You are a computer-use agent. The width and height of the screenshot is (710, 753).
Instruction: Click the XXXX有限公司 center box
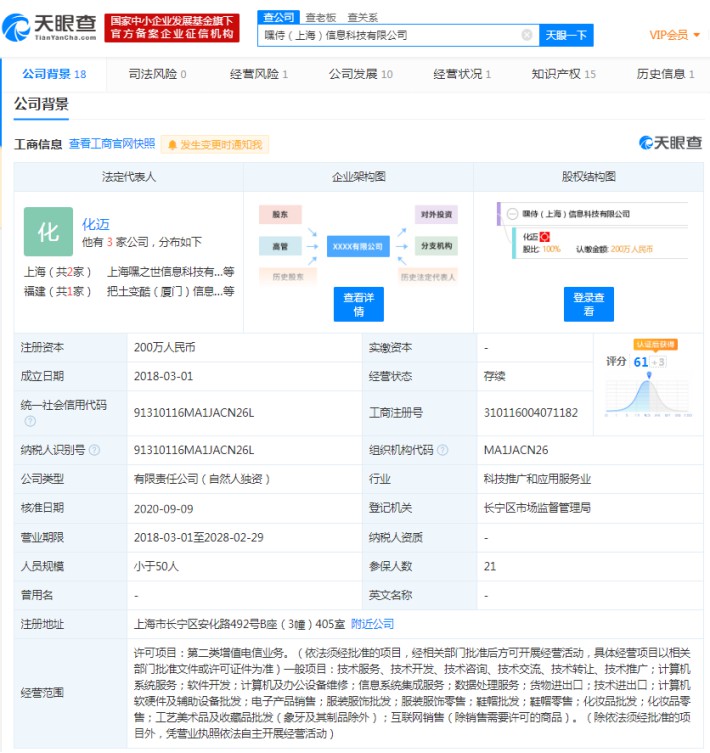tap(358, 246)
